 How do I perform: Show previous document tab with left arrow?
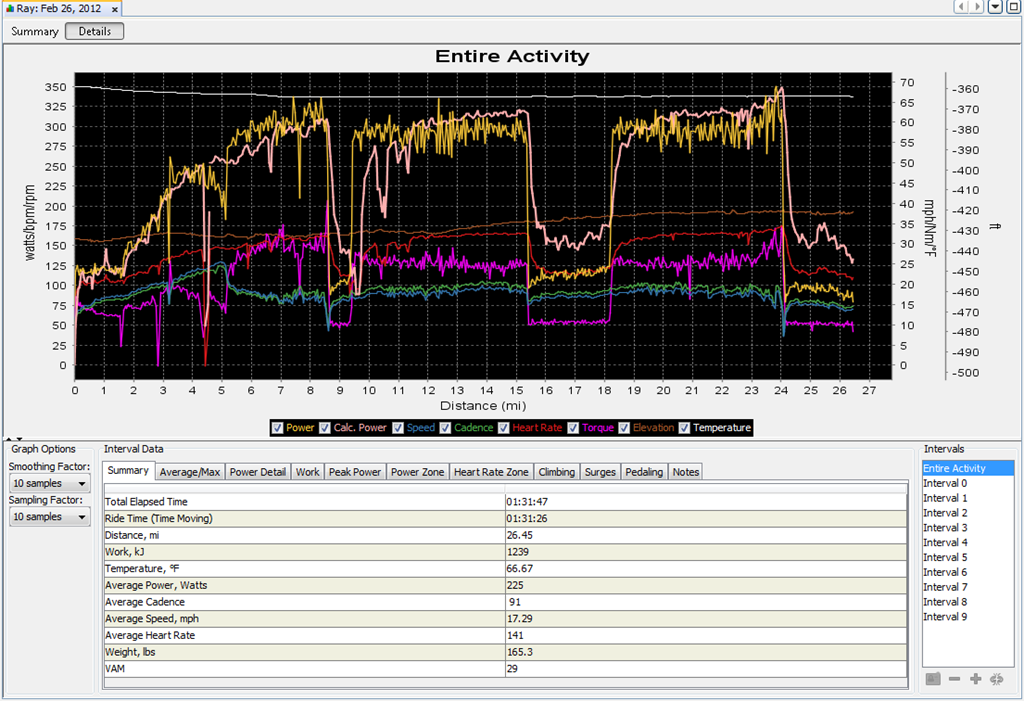pos(961,7)
